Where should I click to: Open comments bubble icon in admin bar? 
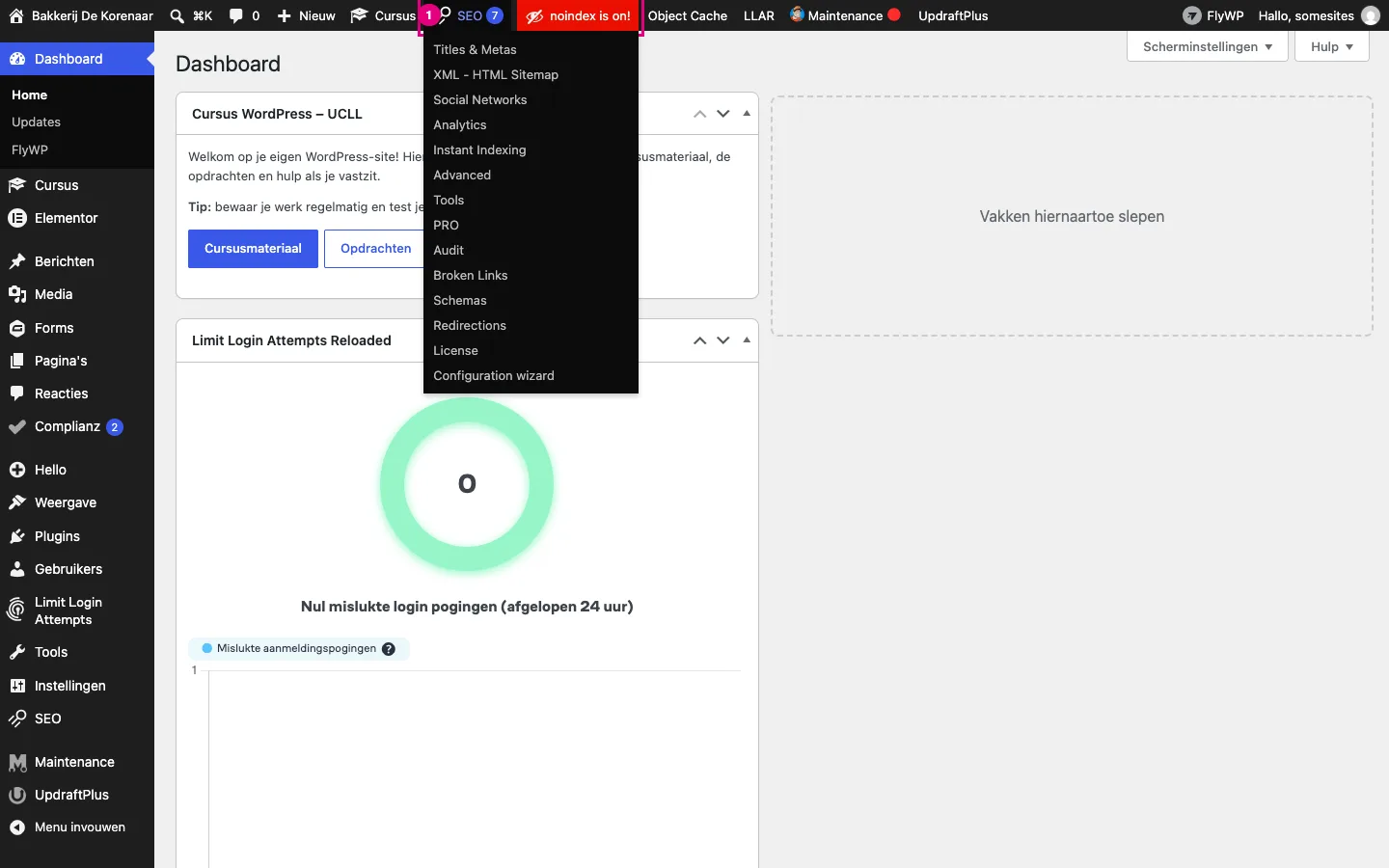[x=236, y=16]
